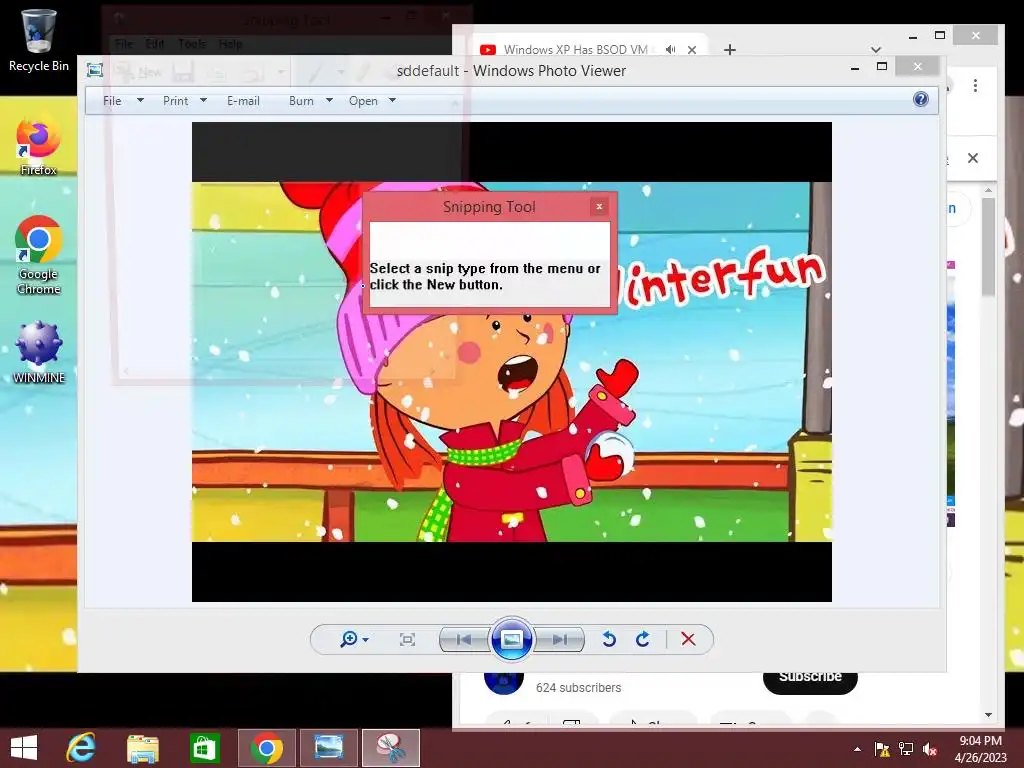Click the Photo Viewer title bar icon
This screenshot has width=1024, height=768.
(x=95, y=71)
